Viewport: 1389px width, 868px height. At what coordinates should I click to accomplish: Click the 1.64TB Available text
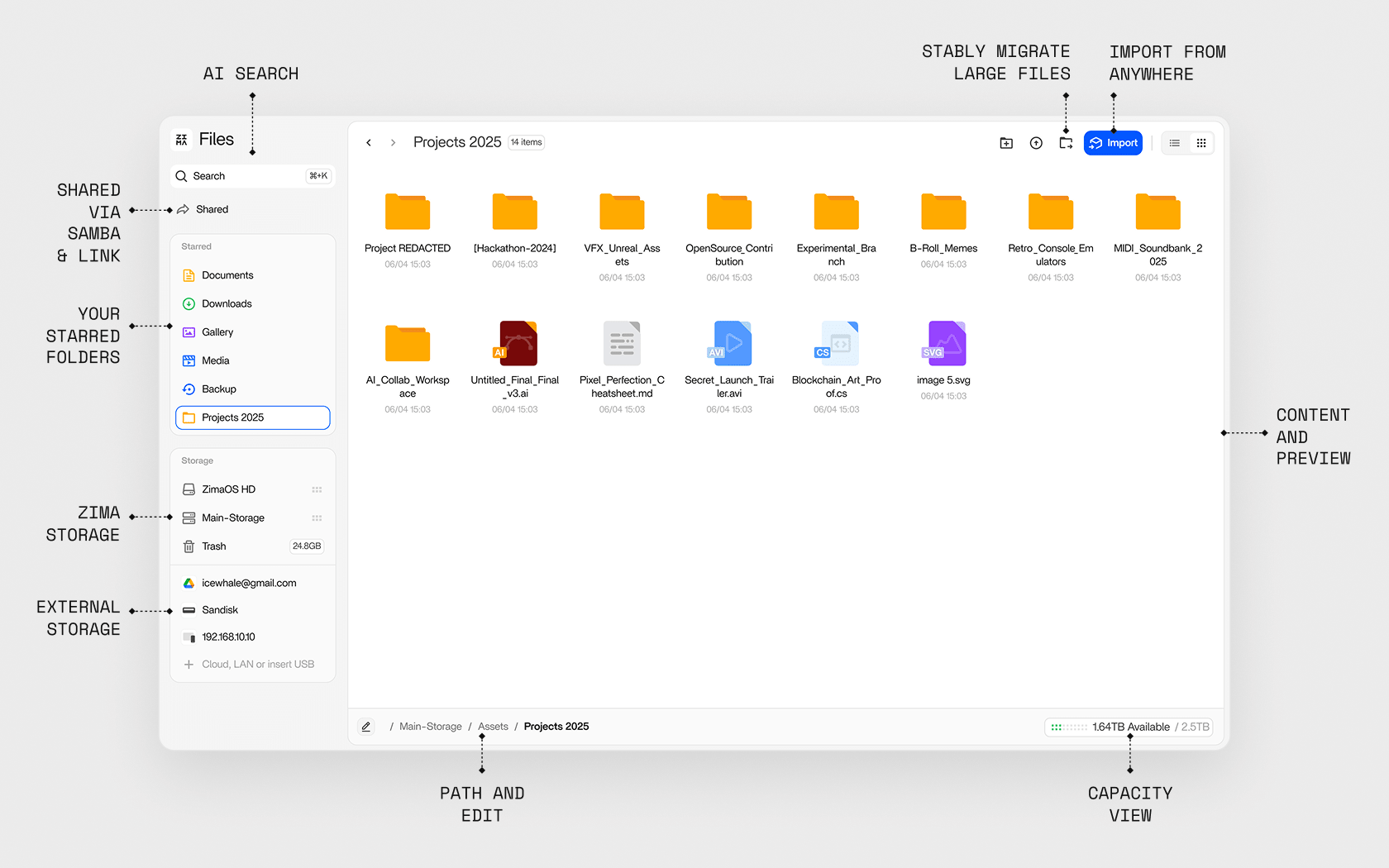click(x=1130, y=727)
